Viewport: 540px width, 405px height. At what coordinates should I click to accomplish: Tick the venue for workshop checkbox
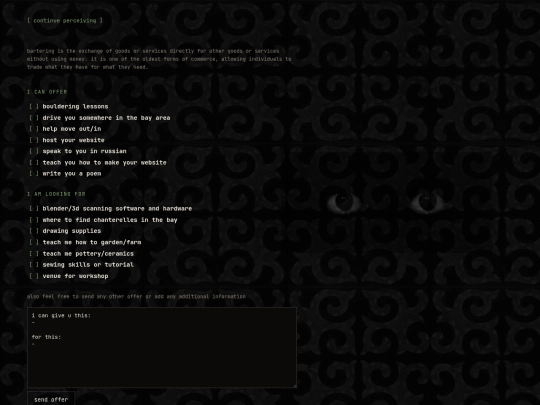coord(34,276)
